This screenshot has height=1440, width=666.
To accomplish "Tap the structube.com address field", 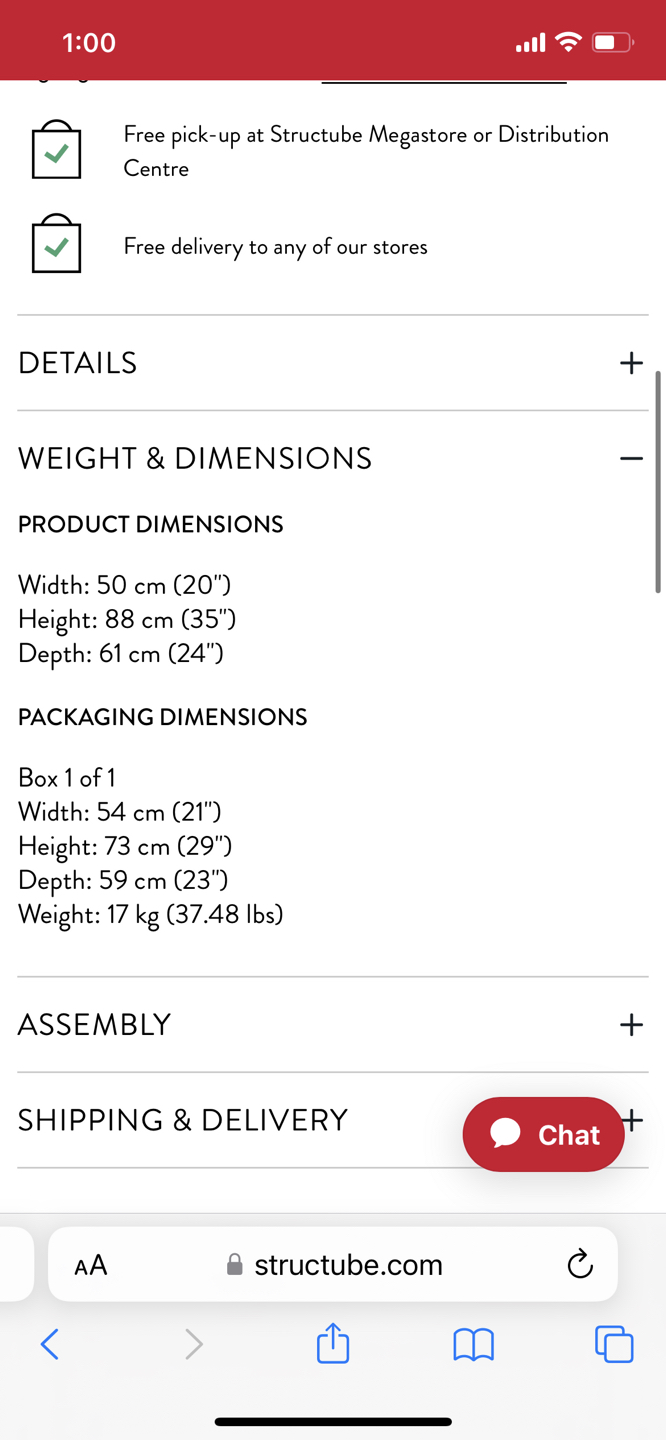I will [x=333, y=1264].
